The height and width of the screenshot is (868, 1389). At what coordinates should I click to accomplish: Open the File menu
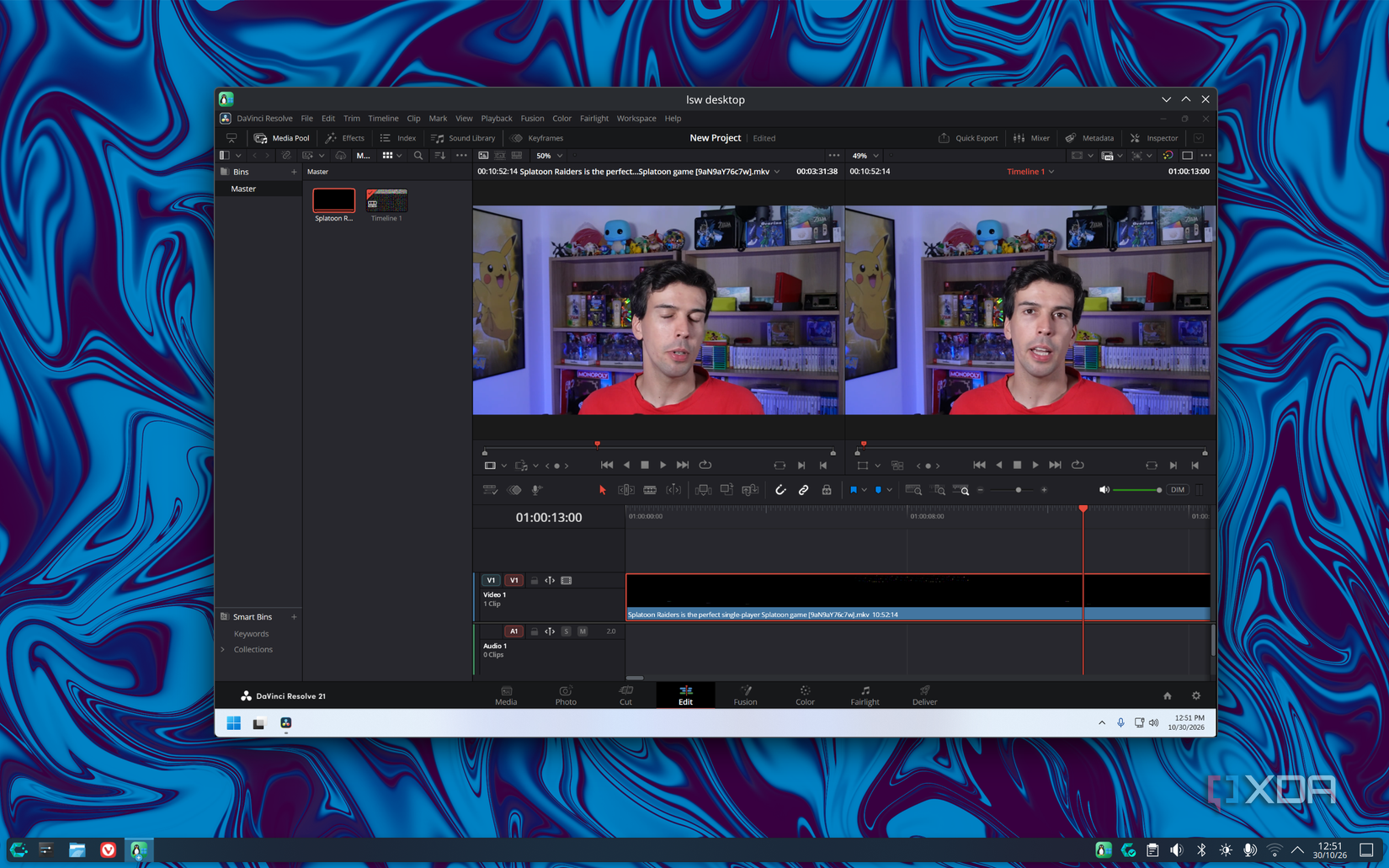tap(306, 119)
